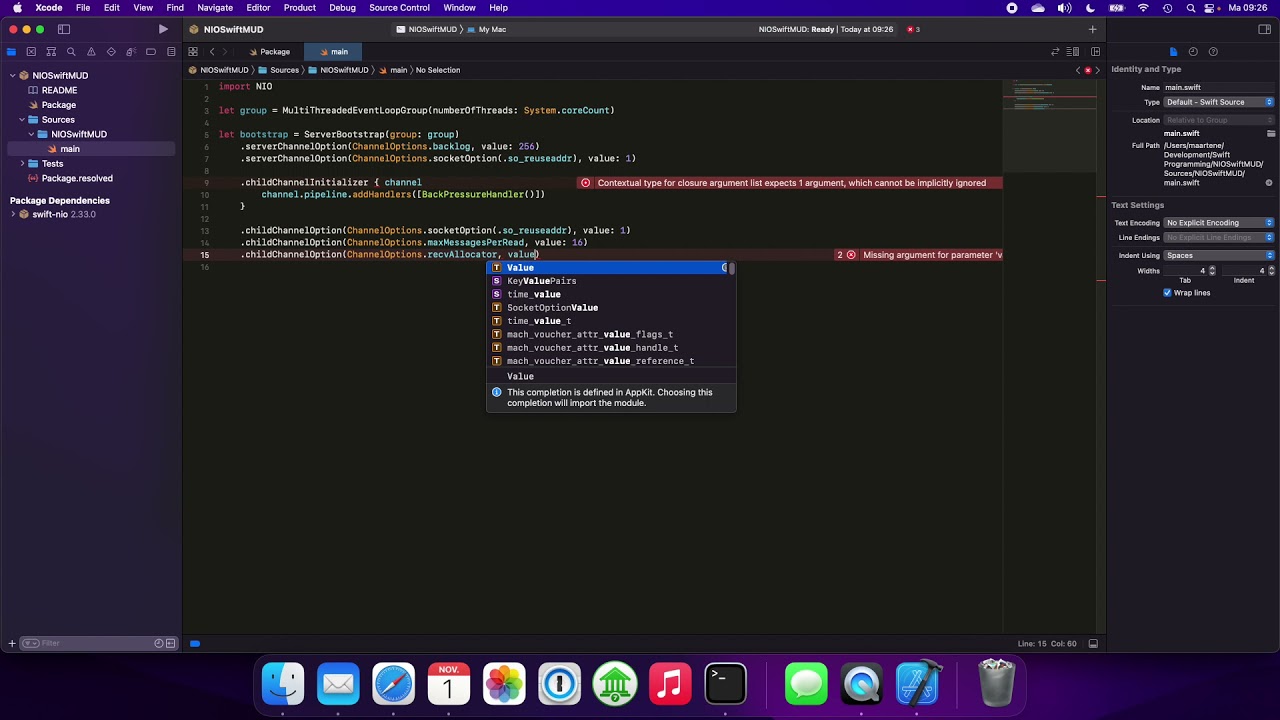Select the main editor tab
Screen dimensions: 1280x720
click(x=334, y=52)
